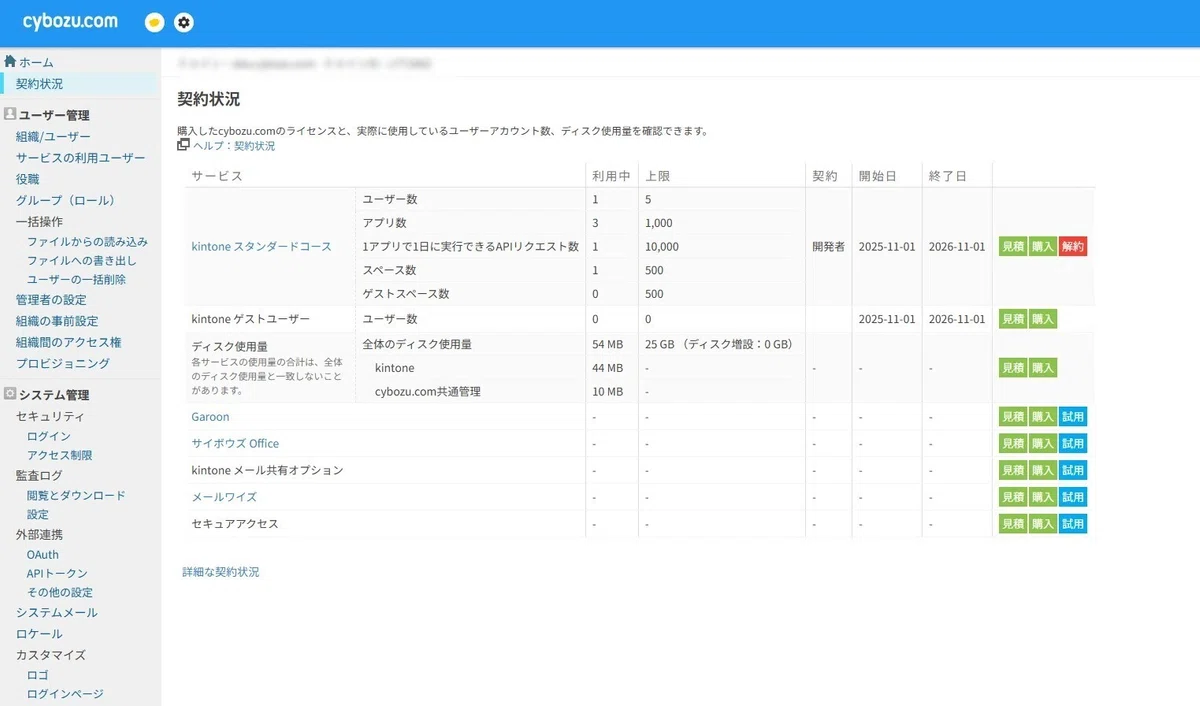
Task: Click 見積 for セキュアアクセス
Action: (x=1013, y=524)
